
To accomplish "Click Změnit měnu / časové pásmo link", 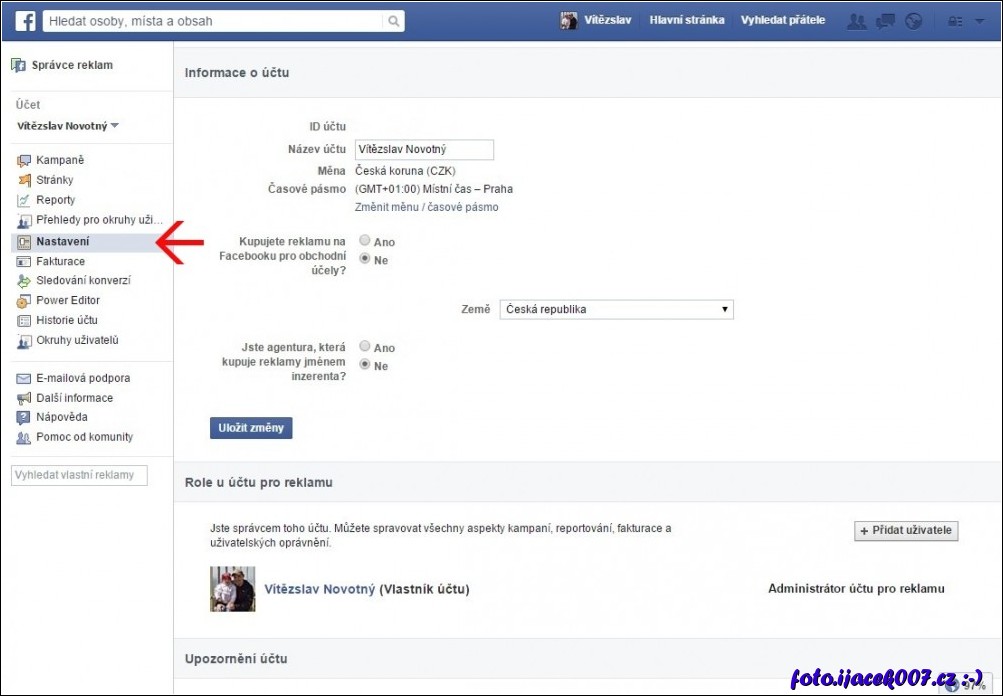I will point(426,207).
